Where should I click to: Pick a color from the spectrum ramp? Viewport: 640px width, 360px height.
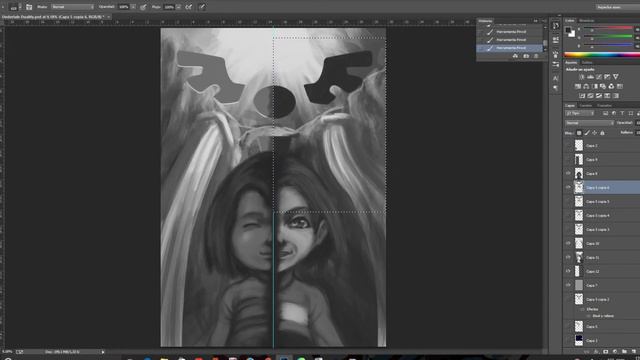point(602,55)
